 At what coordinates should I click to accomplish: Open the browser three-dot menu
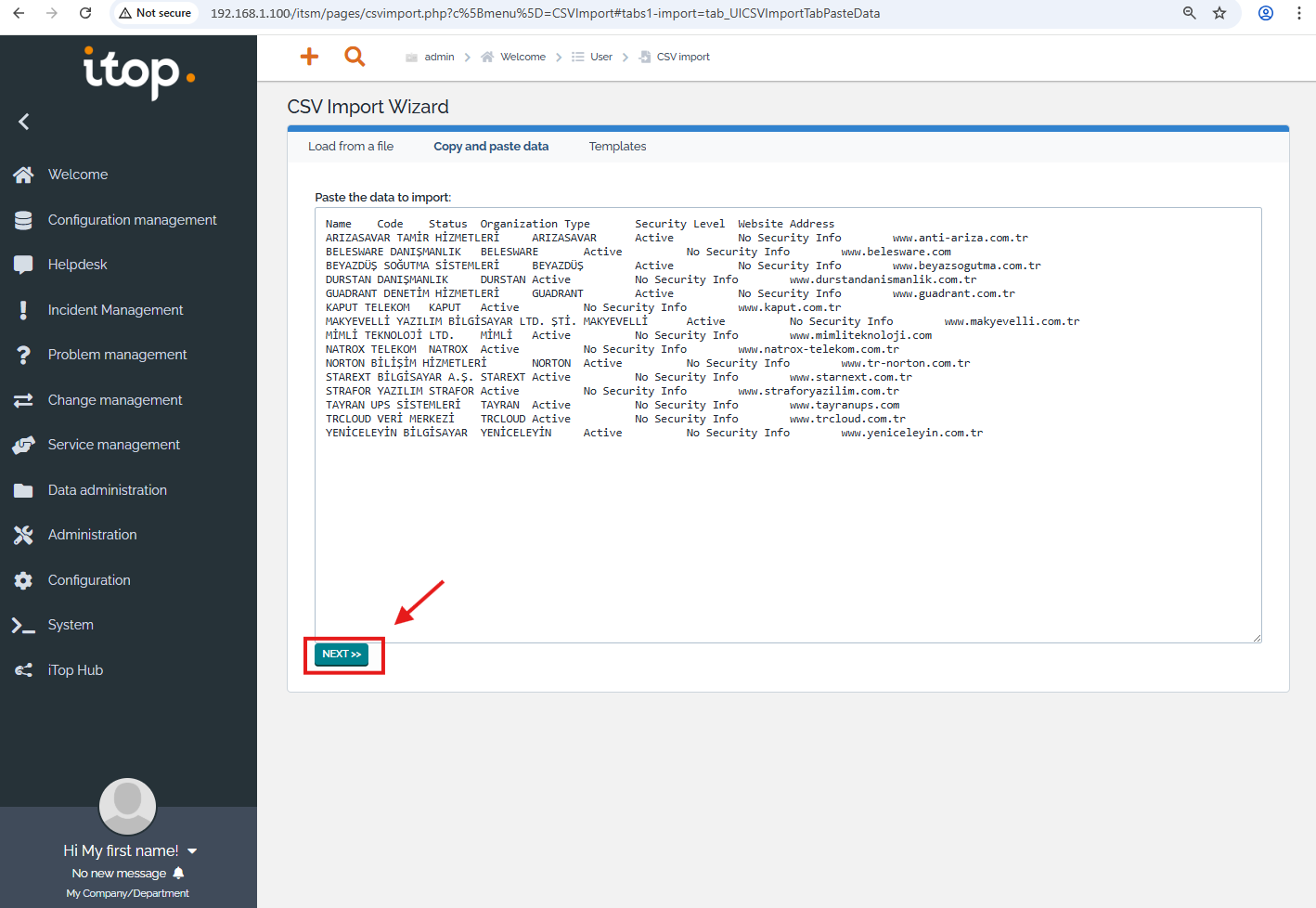pyautogui.click(x=1299, y=13)
